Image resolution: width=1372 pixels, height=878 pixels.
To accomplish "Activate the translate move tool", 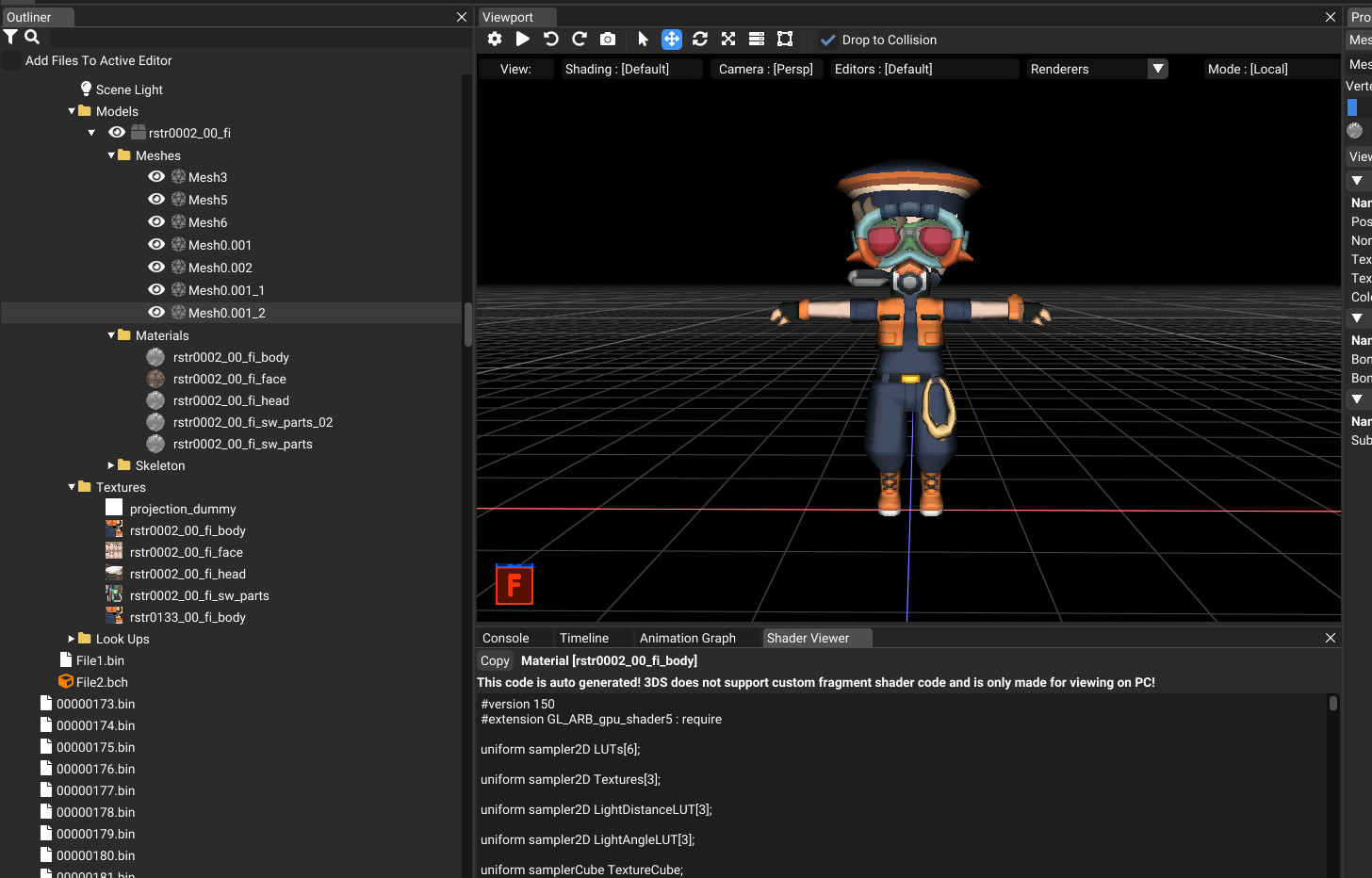I will pos(671,39).
